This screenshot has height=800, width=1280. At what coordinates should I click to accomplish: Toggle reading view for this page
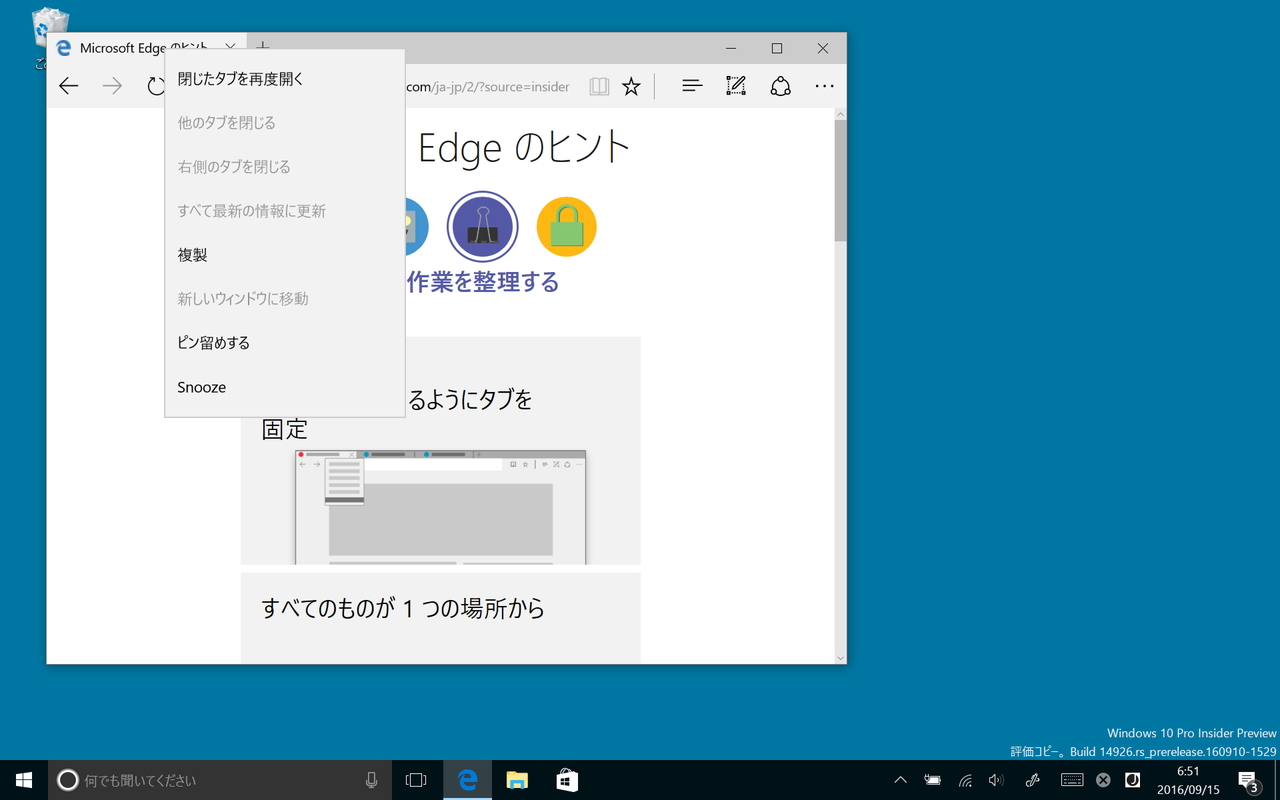pos(598,86)
